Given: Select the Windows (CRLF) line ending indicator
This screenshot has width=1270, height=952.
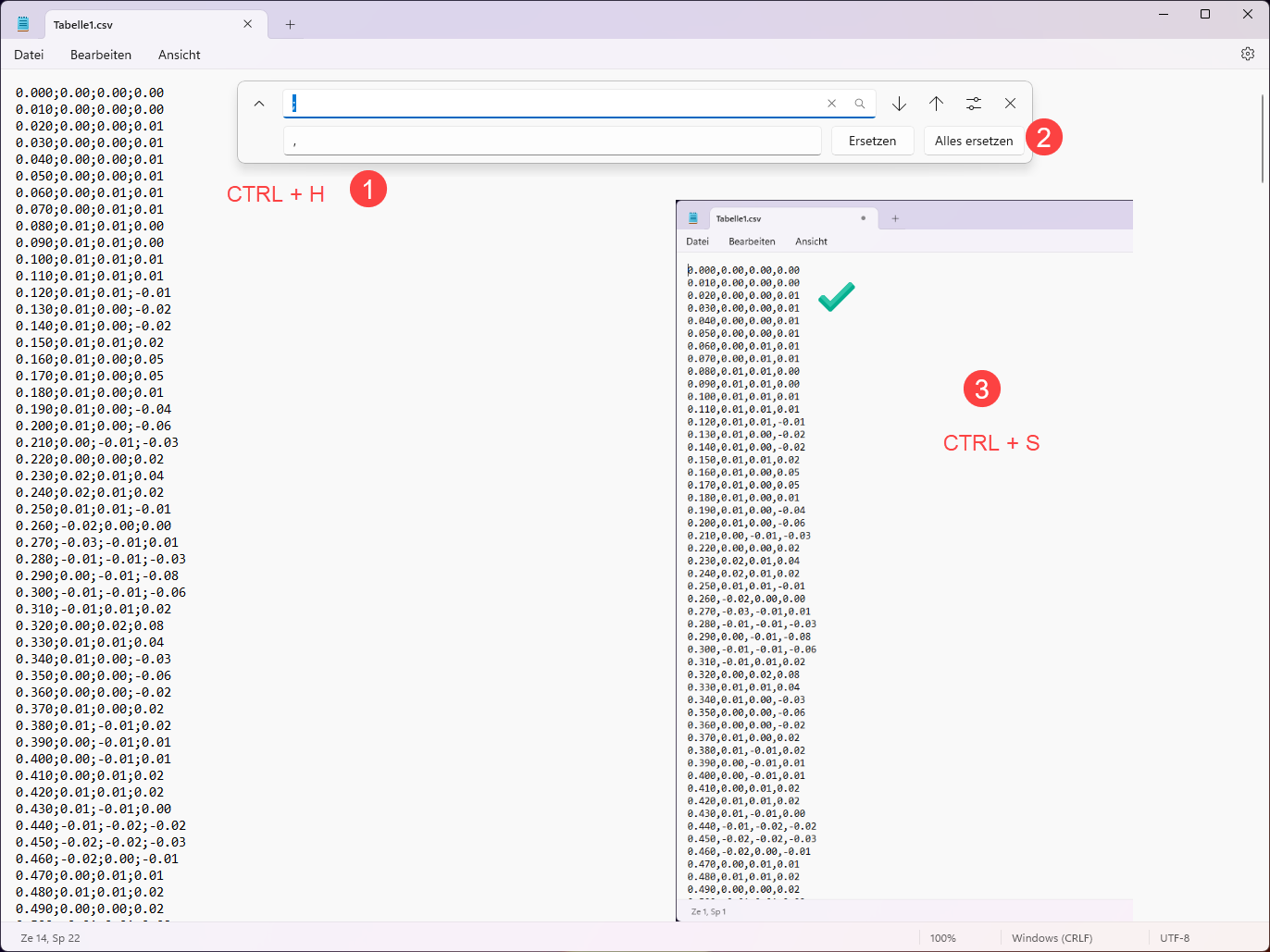Looking at the screenshot, I should (x=1052, y=937).
